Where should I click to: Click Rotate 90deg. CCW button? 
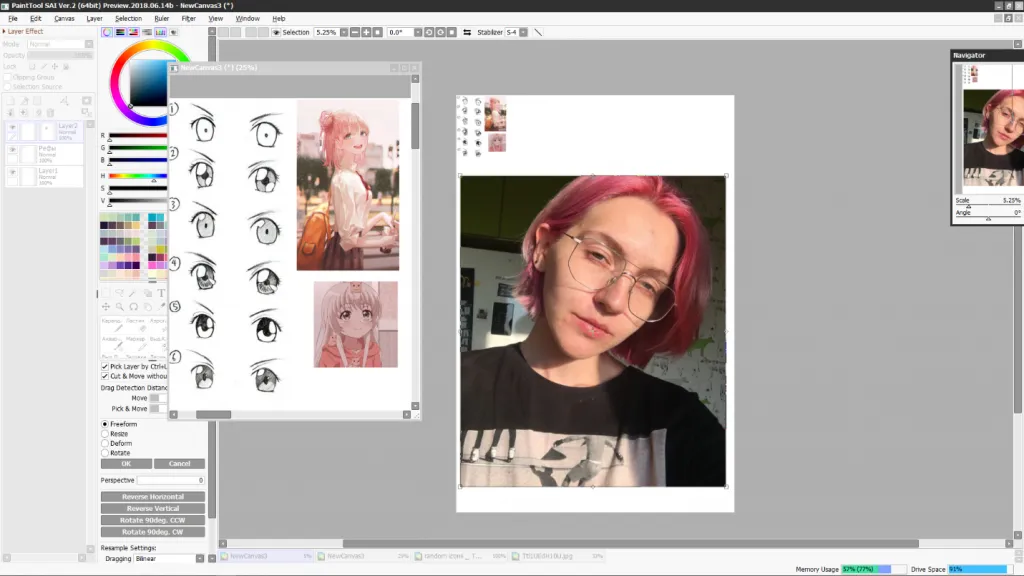[x=153, y=520]
